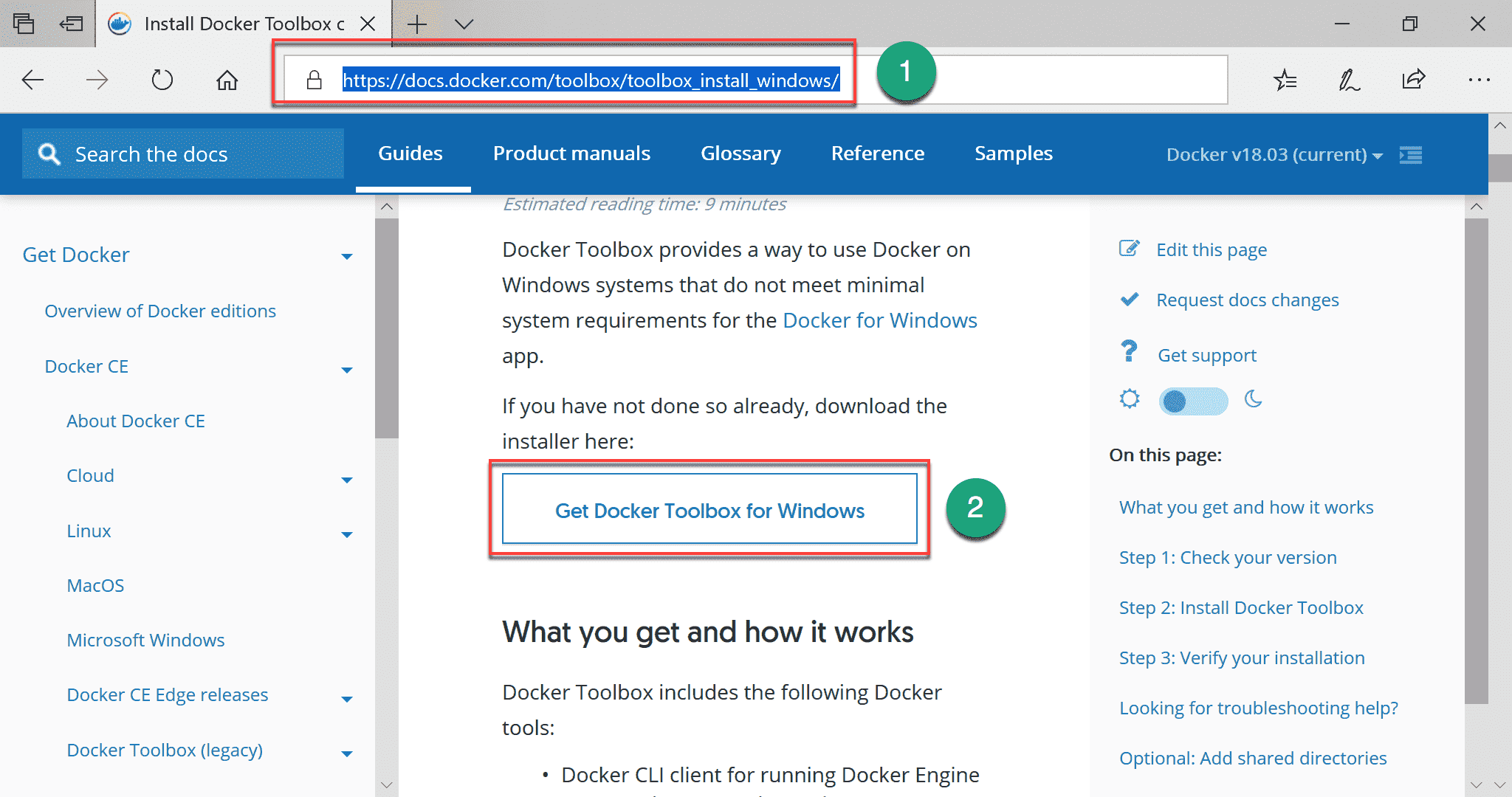The height and width of the screenshot is (797, 1512).
Task: Click the page scroll up arrow
Action: pyautogui.click(x=1499, y=125)
